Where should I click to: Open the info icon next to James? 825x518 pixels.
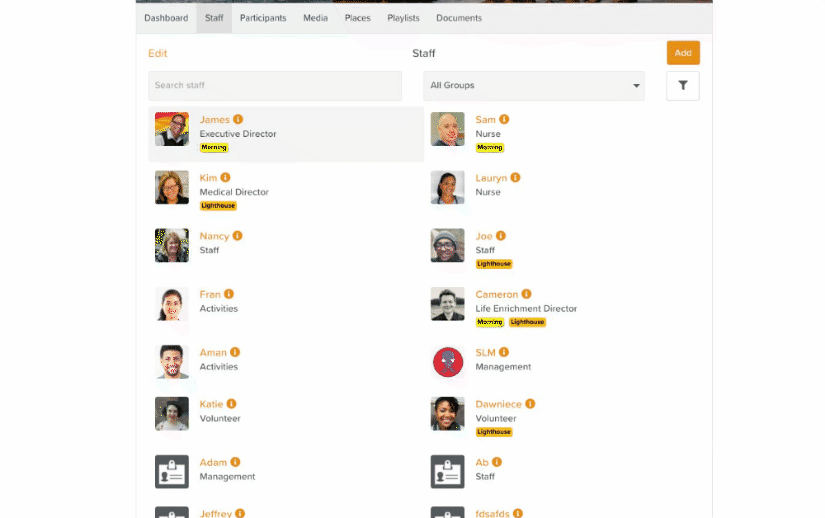coord(238,119)
